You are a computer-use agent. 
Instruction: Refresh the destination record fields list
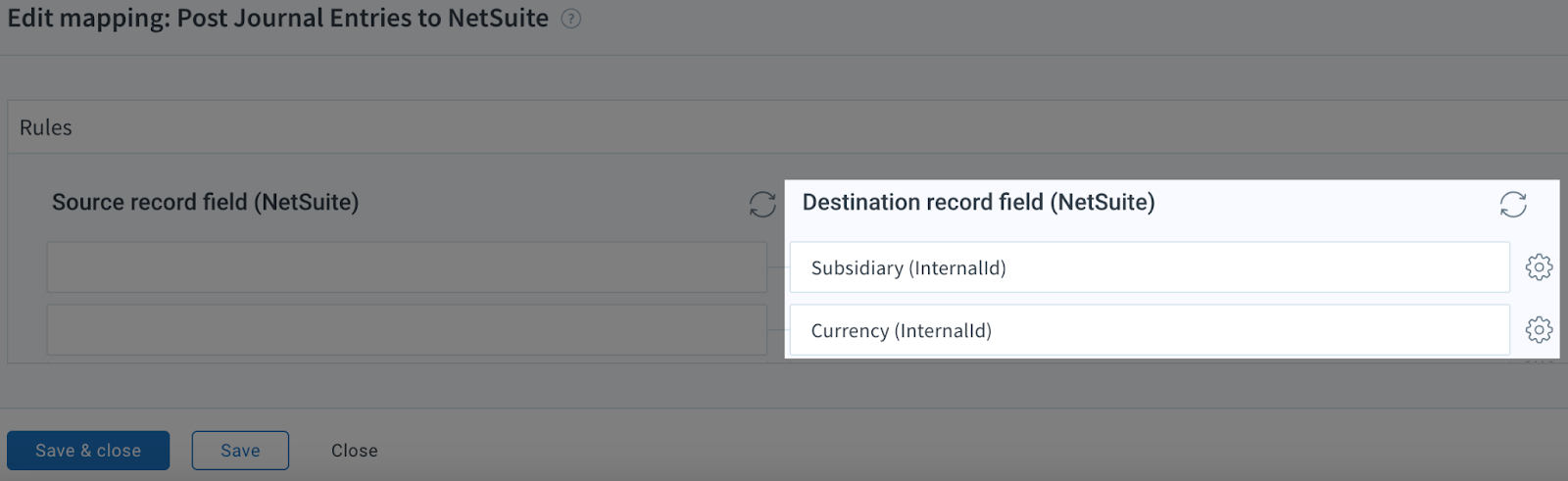click(x=1513, y=204)
